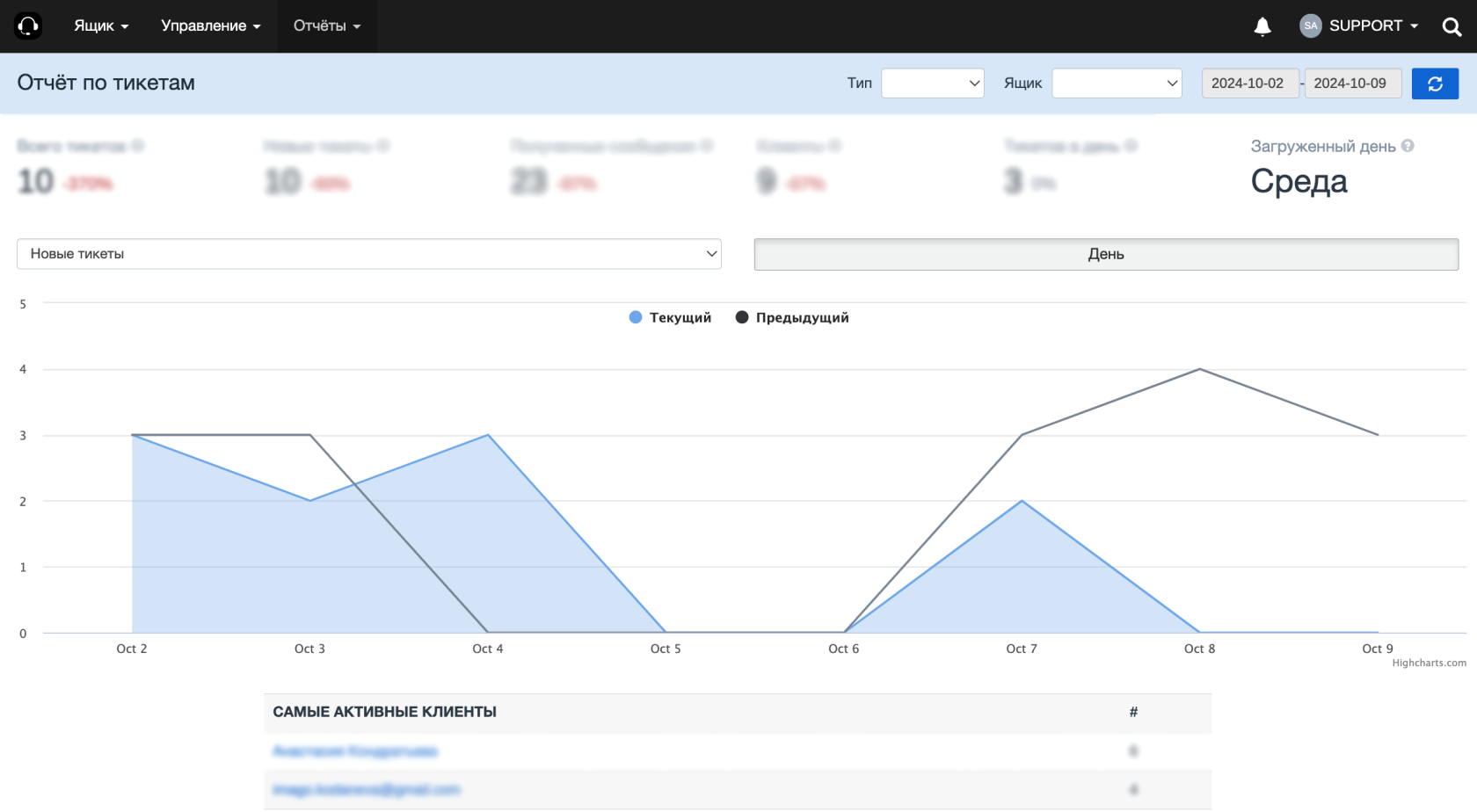Click the Среда busiest day value
The width and height of the screenshot is (1477, 812).
(x=1299, y=182)
